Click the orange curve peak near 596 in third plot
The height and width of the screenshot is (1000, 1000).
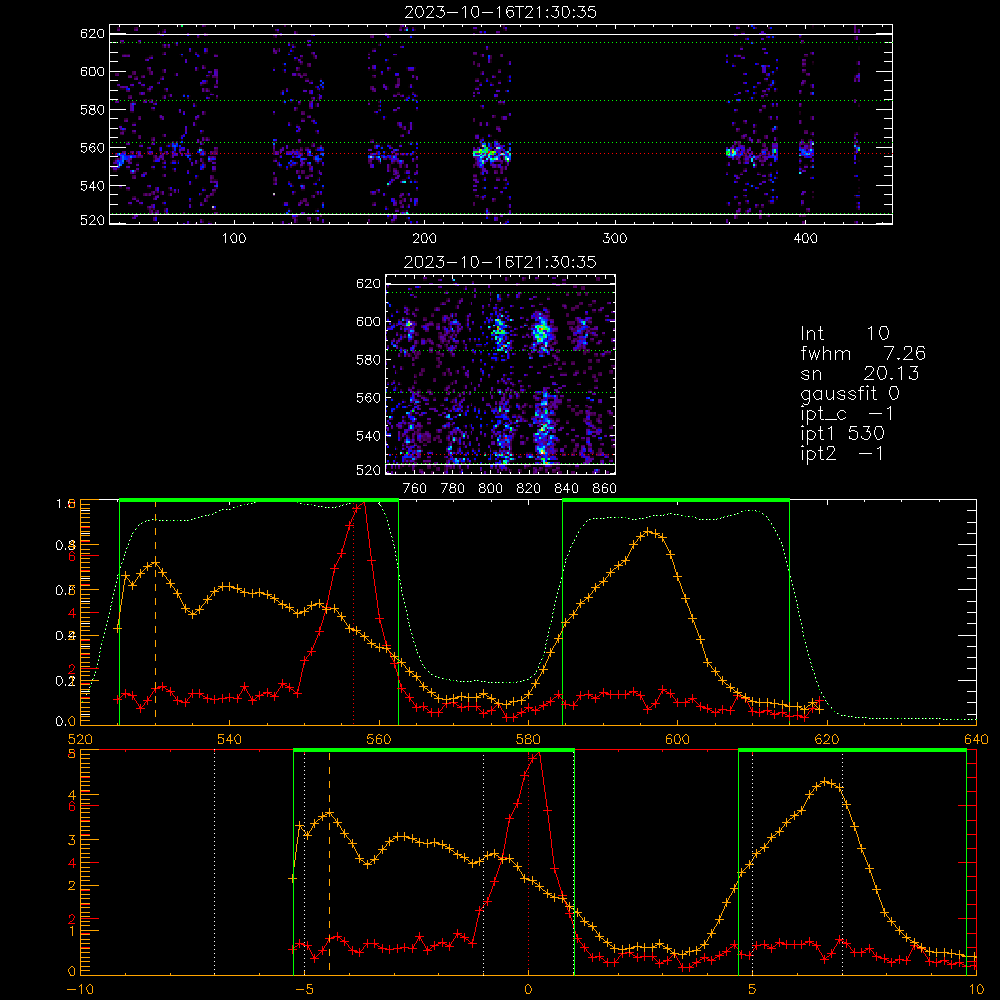(650, 531)
